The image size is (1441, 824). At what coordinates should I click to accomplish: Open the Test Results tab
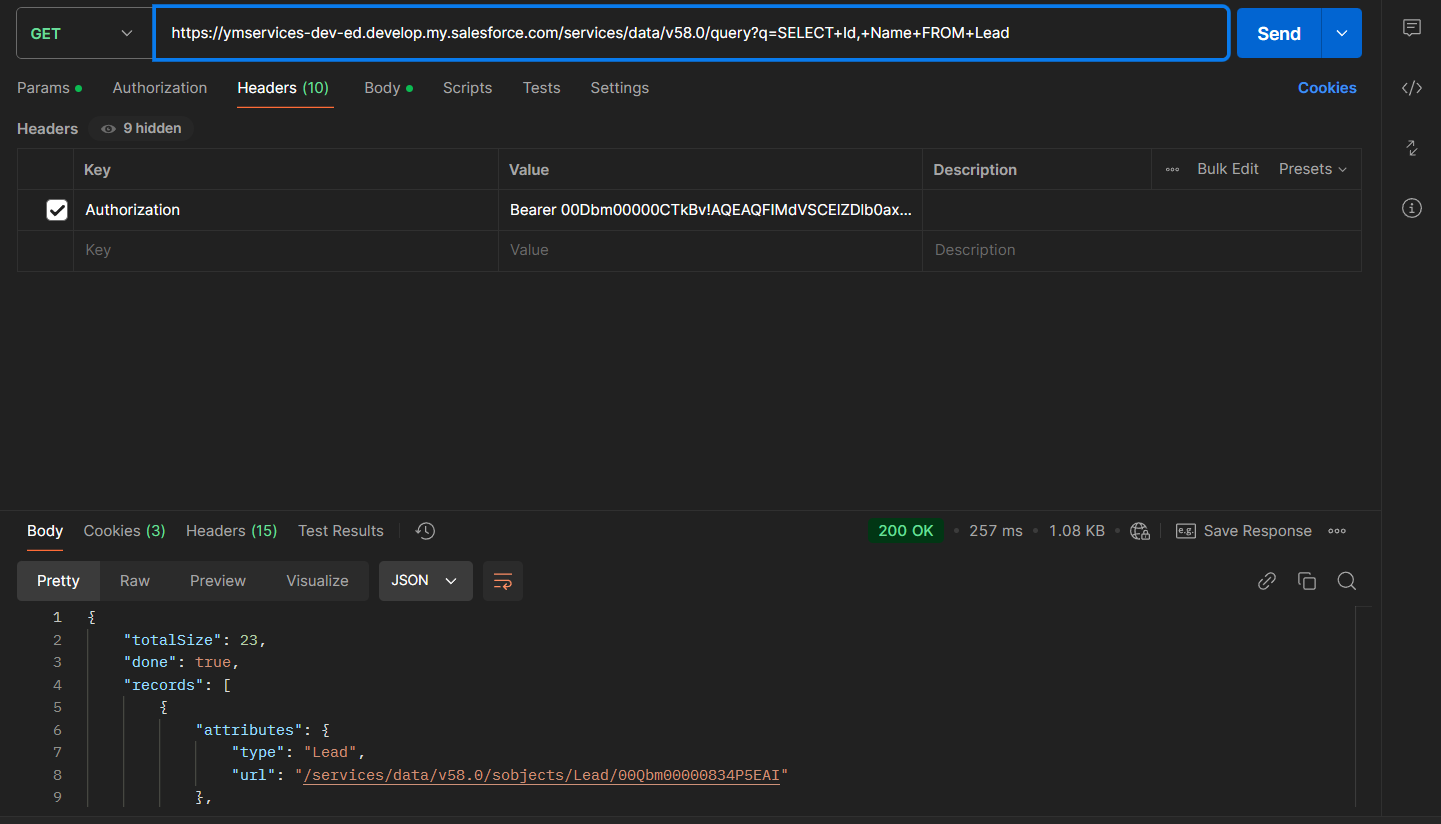(341, 531)
